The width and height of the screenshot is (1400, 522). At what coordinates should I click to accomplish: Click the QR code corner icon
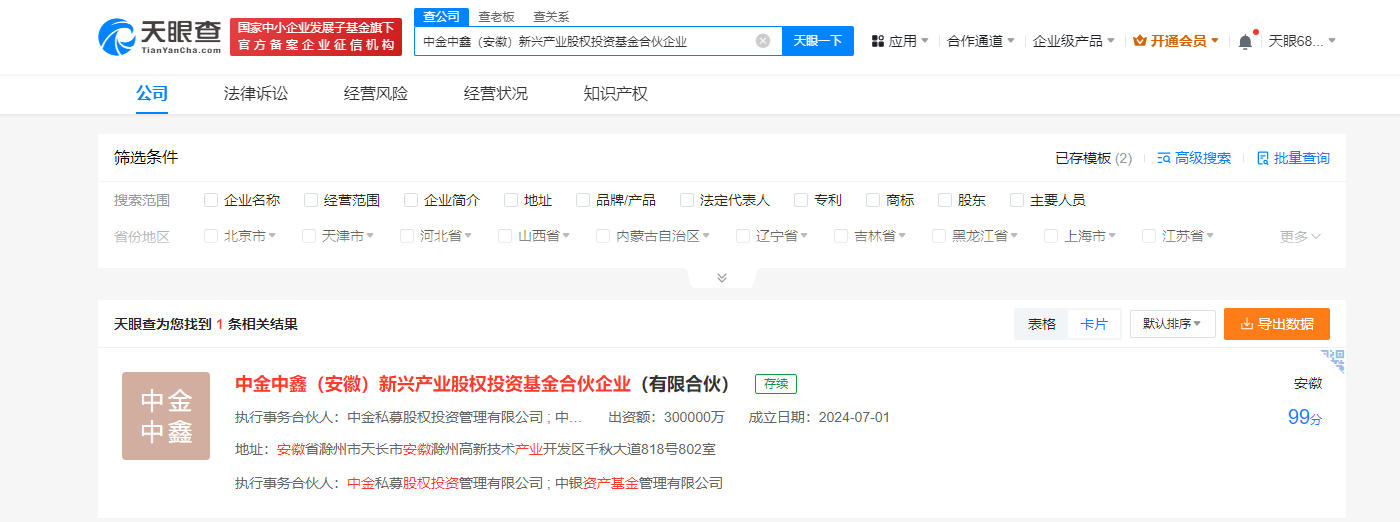click(x=1333, y=361)
